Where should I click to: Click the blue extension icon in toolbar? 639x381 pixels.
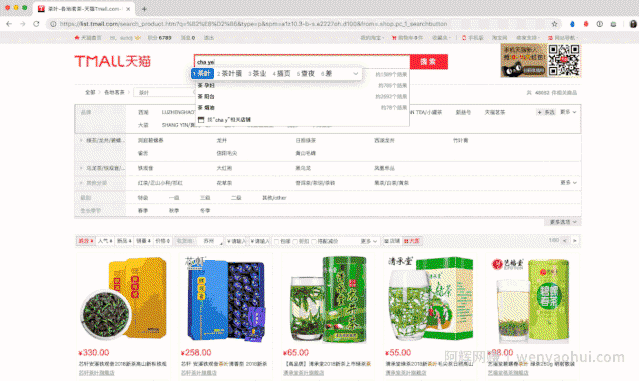point(572,24)
